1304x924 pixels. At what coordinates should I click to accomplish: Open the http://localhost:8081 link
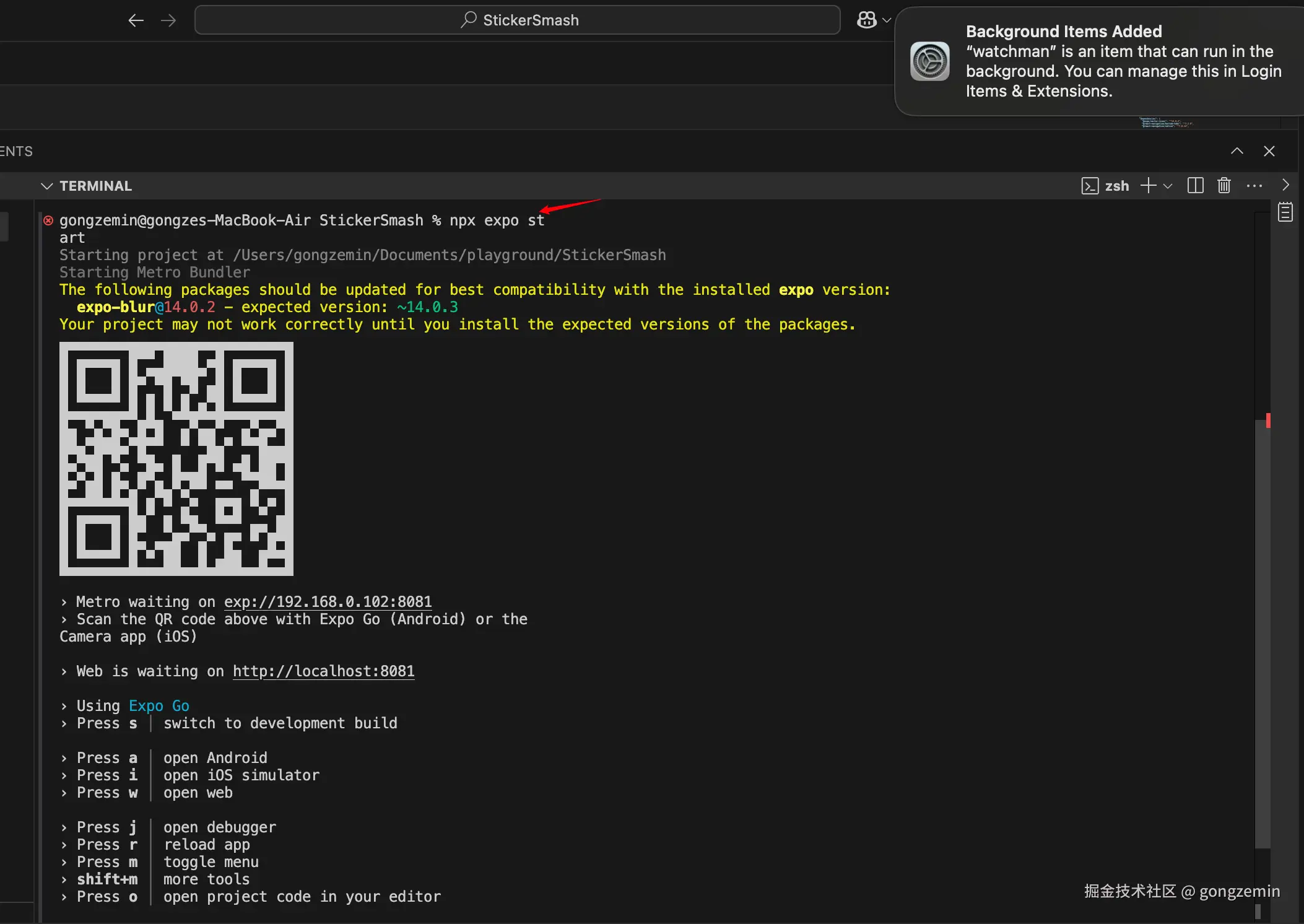click(323, 671)
